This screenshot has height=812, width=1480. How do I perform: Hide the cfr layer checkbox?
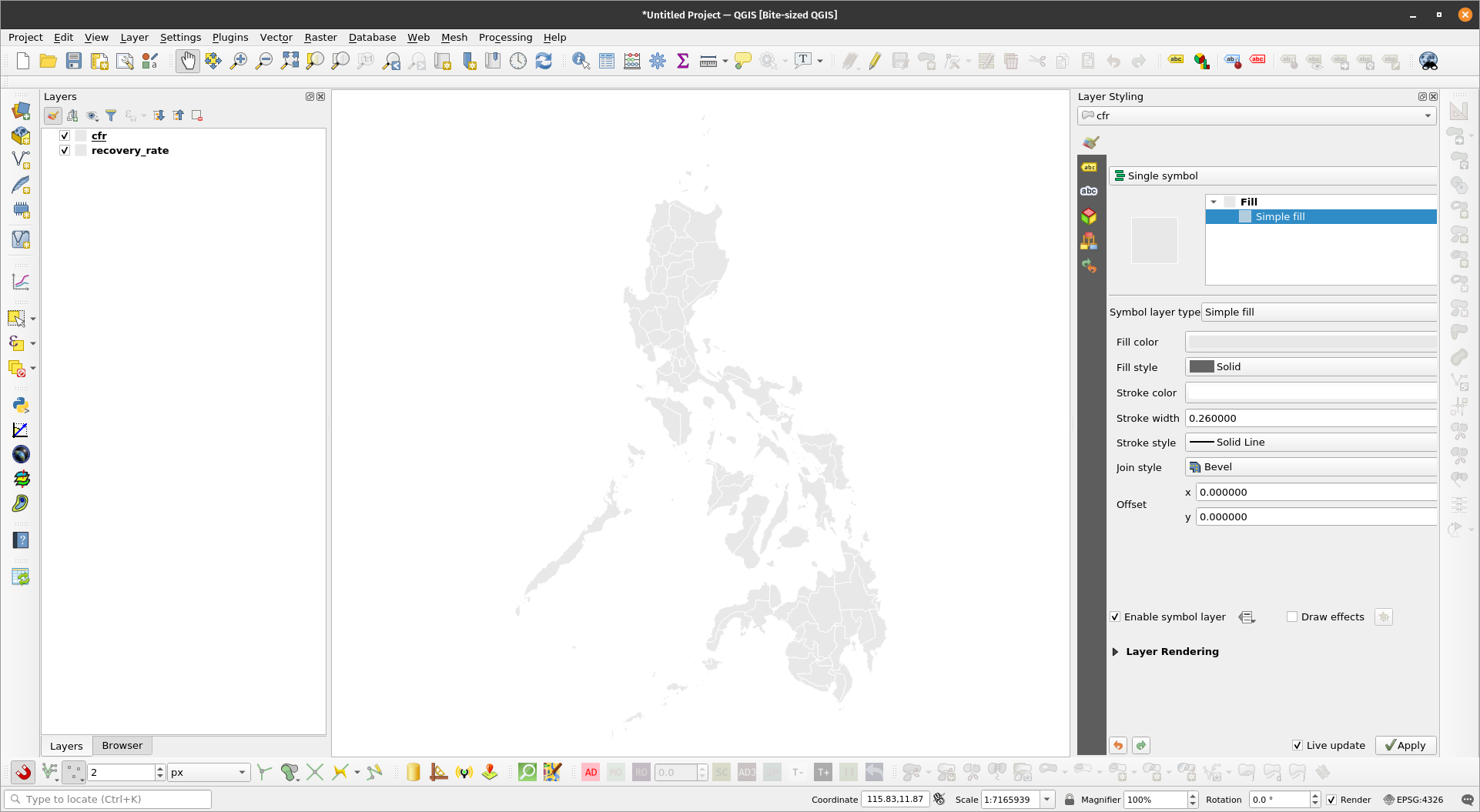point(65,135)
